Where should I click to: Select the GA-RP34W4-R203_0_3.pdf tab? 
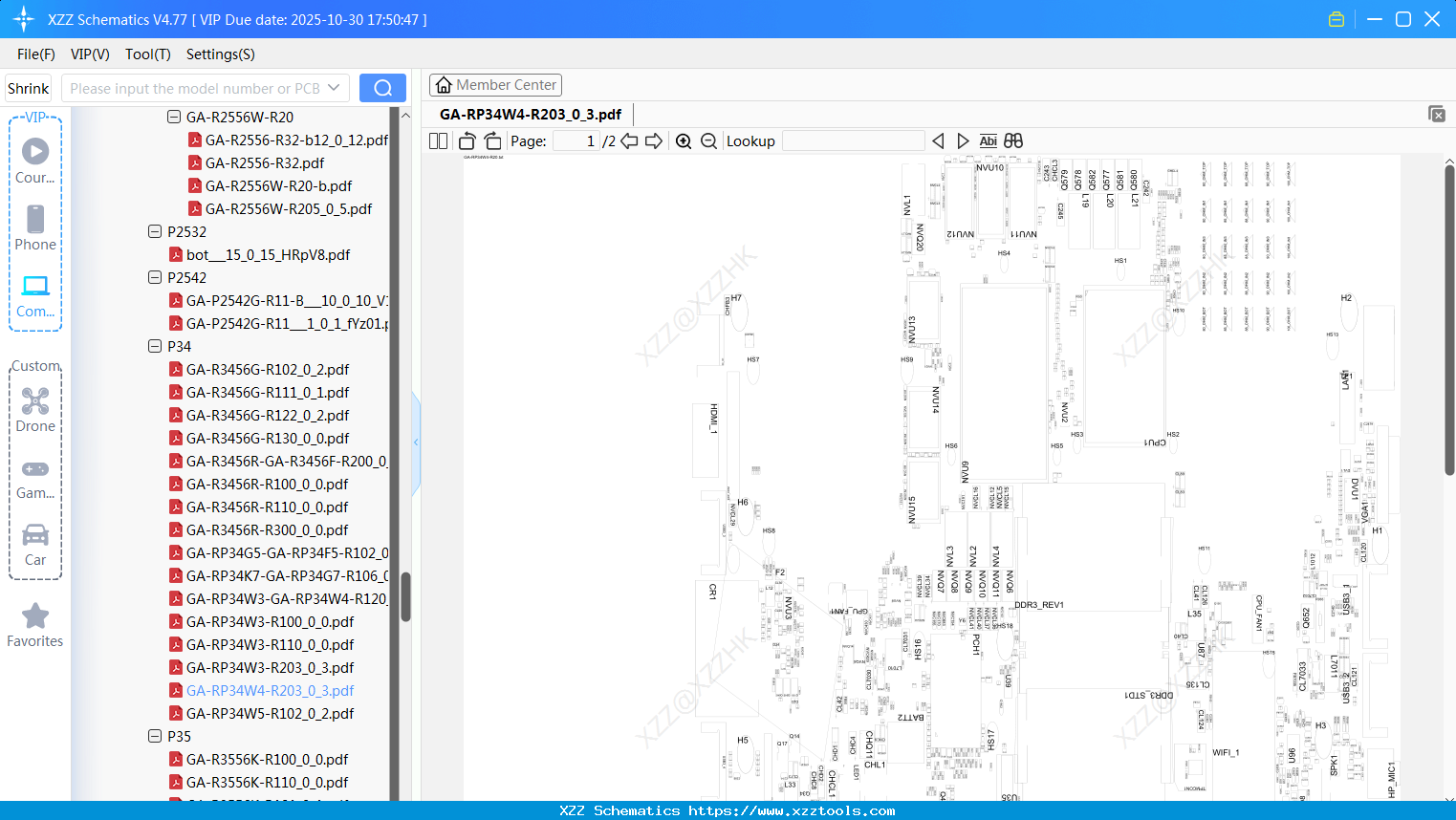[531, 114]
